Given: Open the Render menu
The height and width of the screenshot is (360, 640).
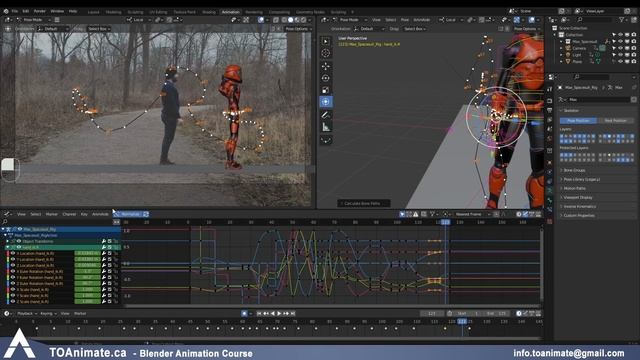Looking at the screenshot, I should (x=40, y=11).
